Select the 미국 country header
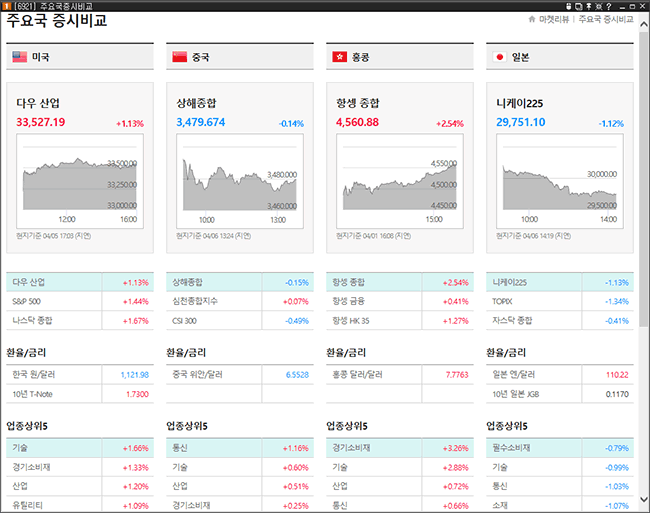 click(80, 56)
